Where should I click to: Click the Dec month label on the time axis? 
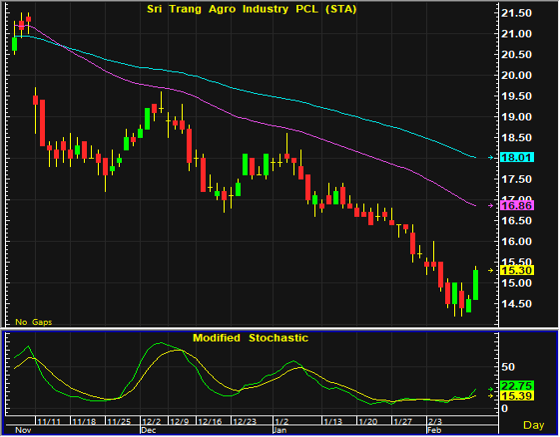point(149,430)
